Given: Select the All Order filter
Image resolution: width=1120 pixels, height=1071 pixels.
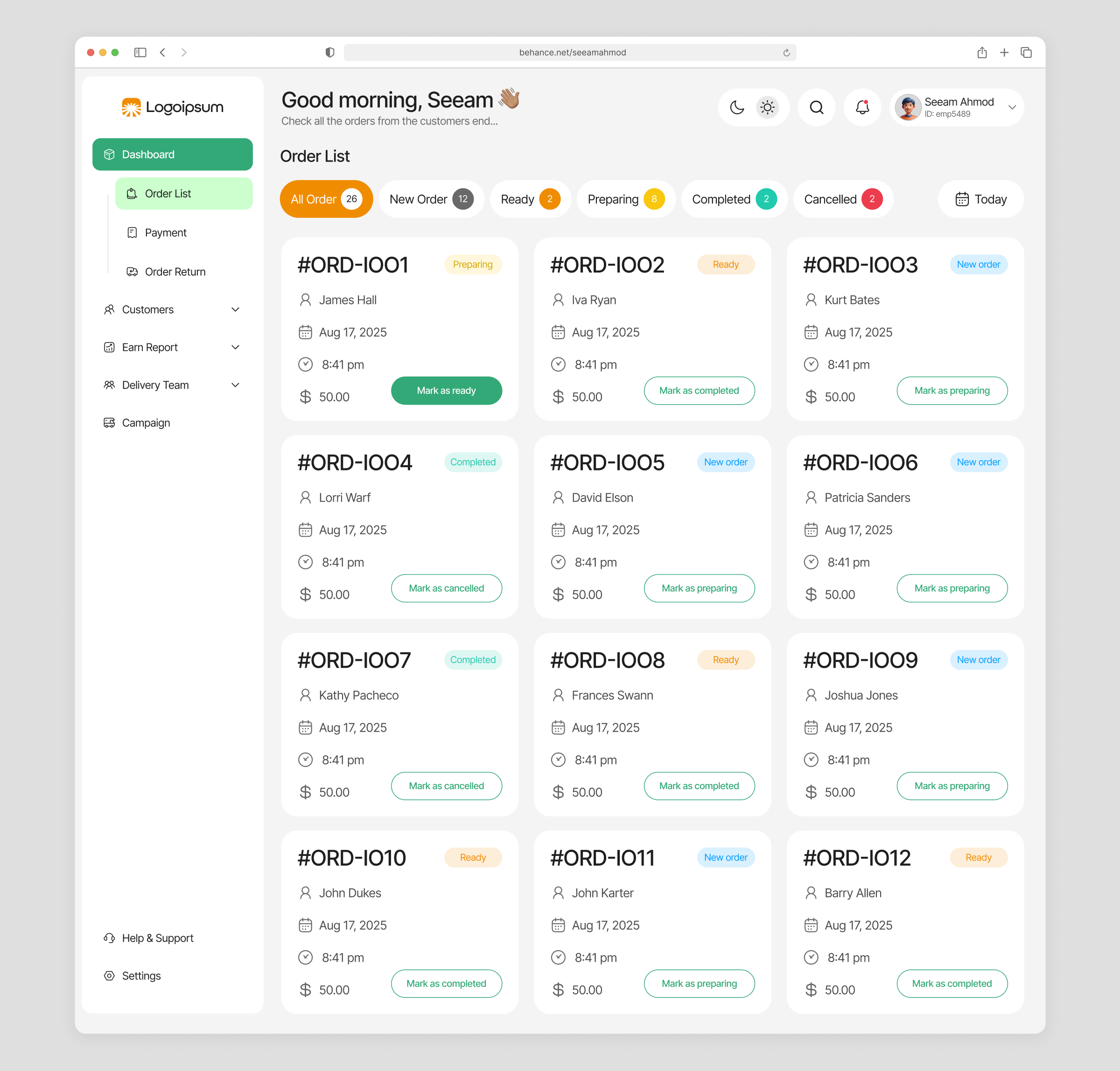Looking at the screenshot, I should point(326,199).
